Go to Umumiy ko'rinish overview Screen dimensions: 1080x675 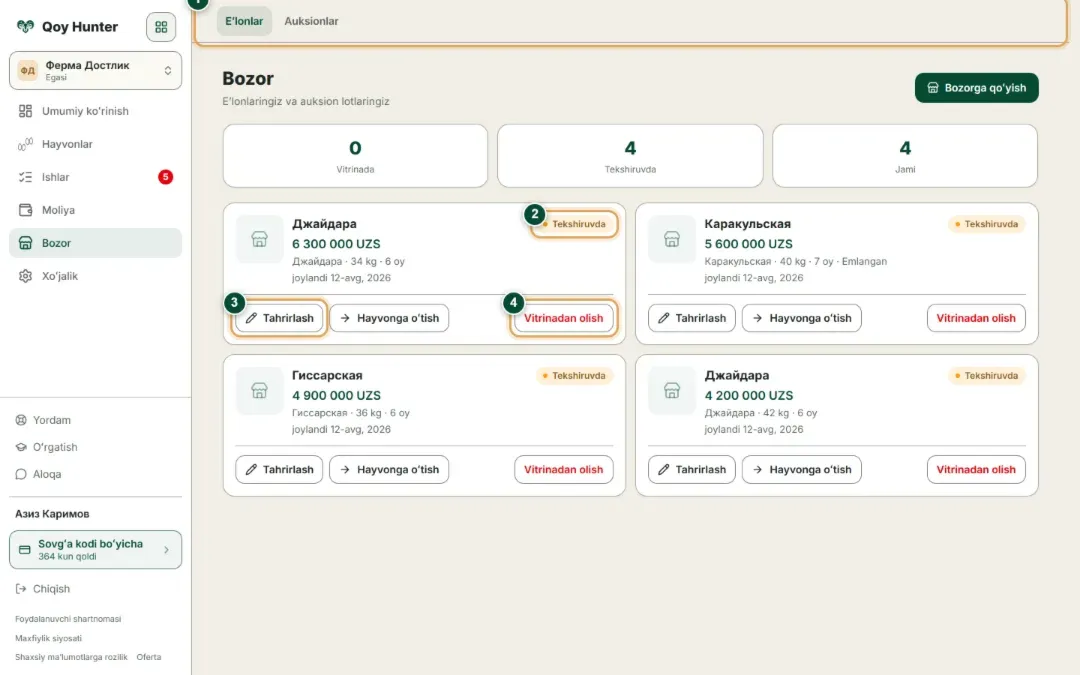click(x=96, y=111)
